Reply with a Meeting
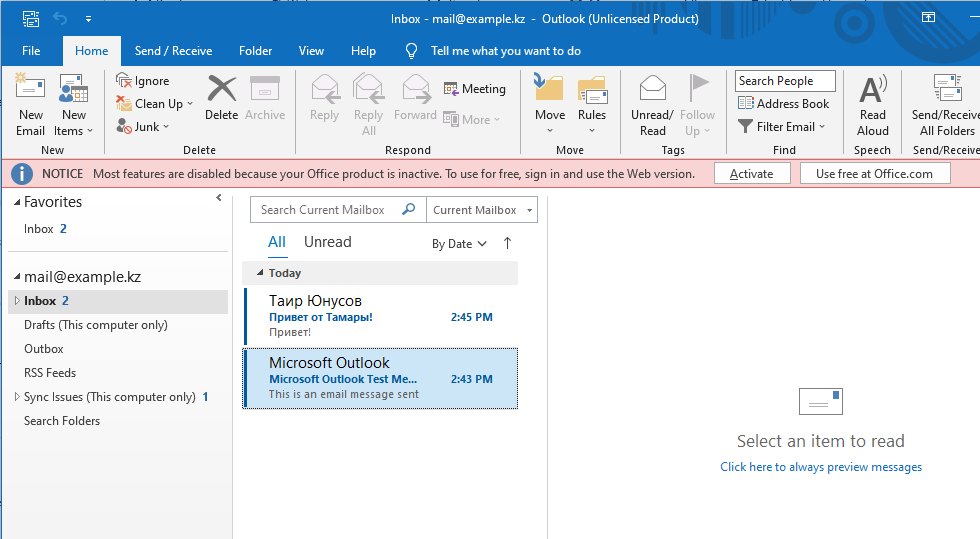Viewport: 980px width, 539px height. click(x=475, y=89)
